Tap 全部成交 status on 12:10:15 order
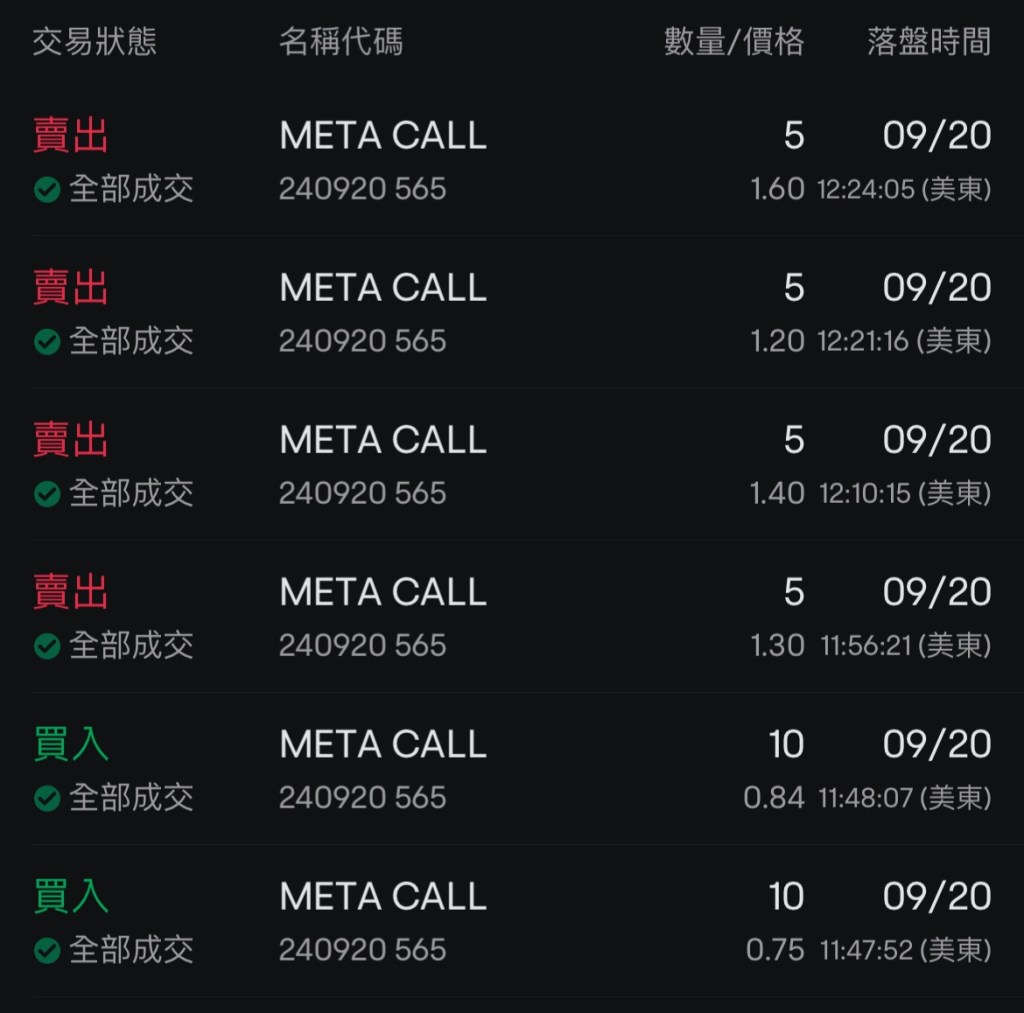 pyautogui.click(x=131, y=493)
